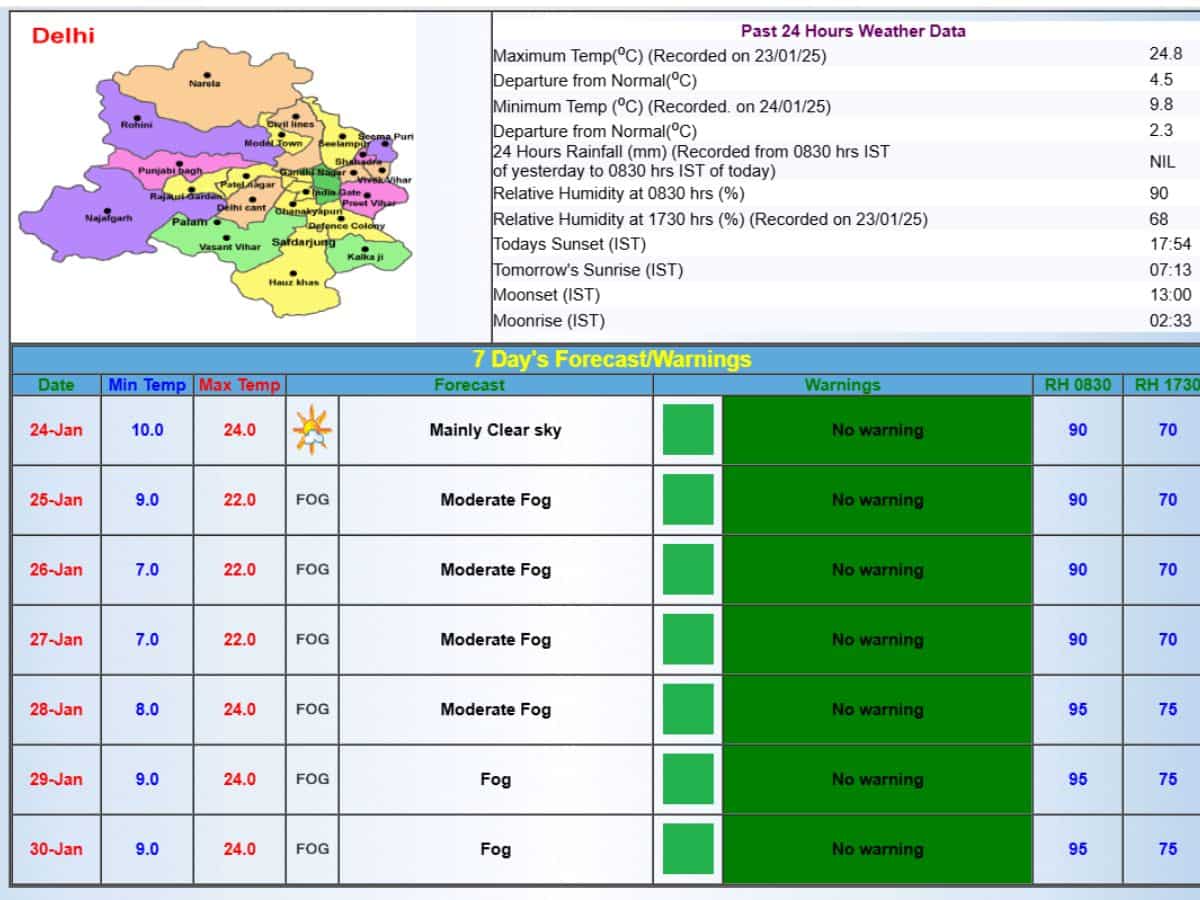The image size is (1200, 900).
Task: Click the Hauz Khas location on the map
Action: (293, 278)
